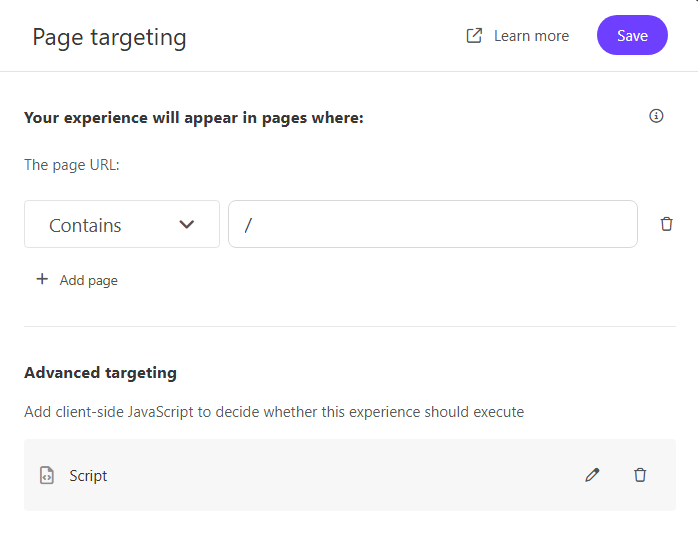
Task: Open the Contains match type dropdown
Action: point(121,225)
